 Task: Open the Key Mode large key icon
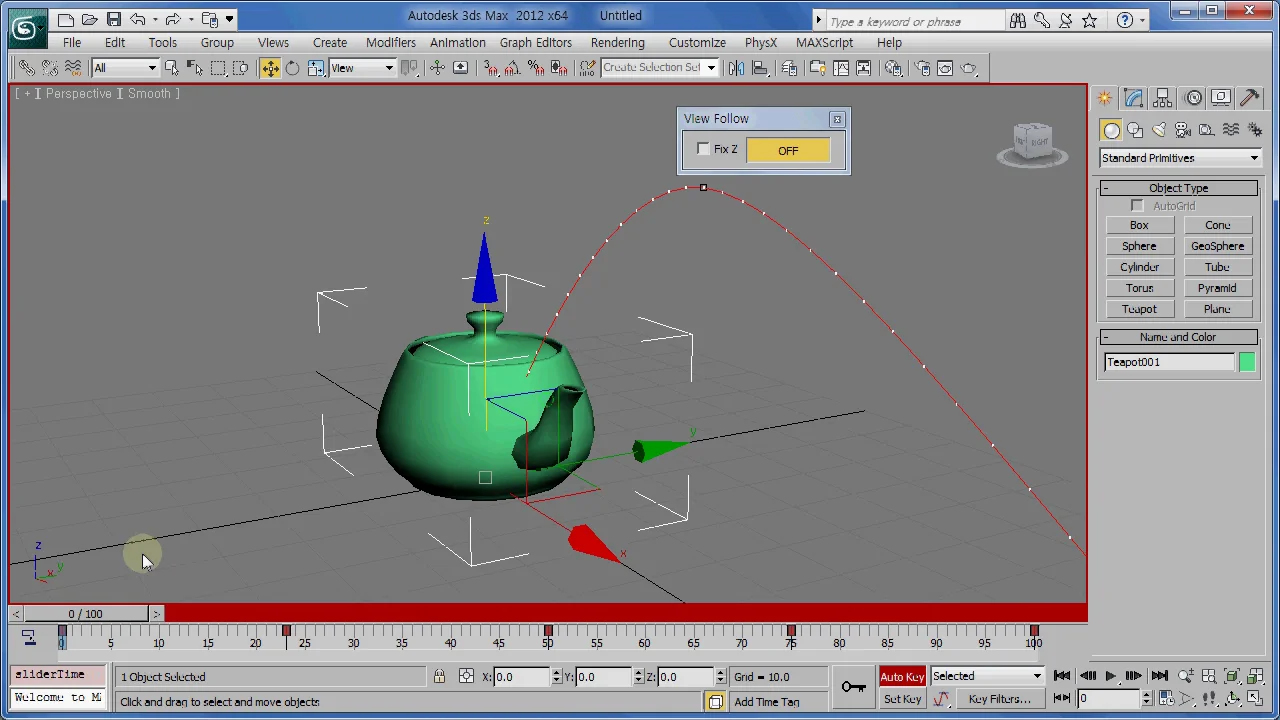pyautogui.click(x=853, y=686)
